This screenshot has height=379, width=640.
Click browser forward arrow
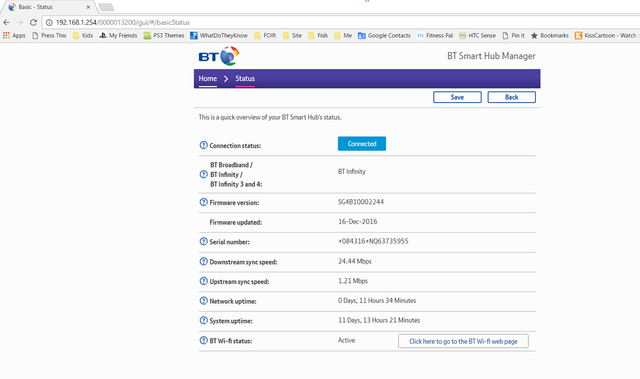point(20,22)
